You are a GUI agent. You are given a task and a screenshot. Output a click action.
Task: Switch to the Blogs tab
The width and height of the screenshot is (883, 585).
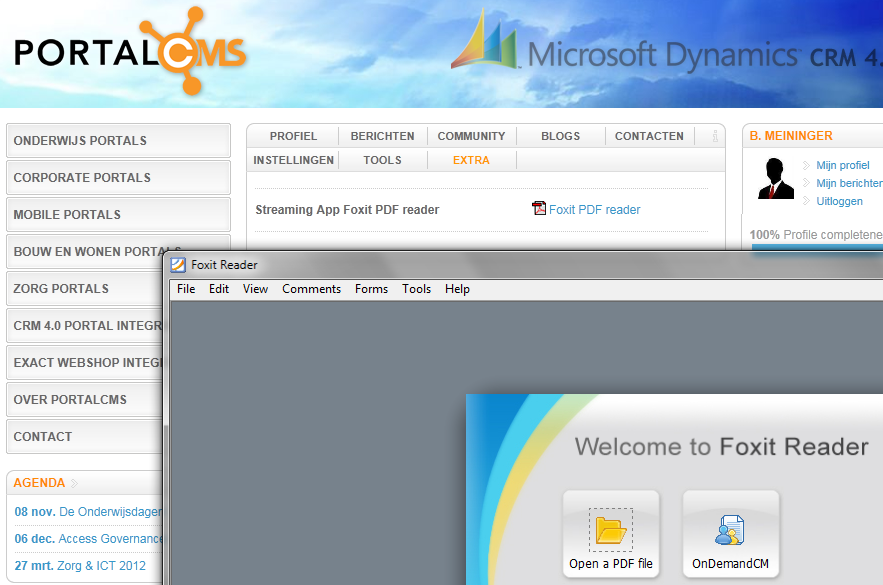[x=560, y=136]
